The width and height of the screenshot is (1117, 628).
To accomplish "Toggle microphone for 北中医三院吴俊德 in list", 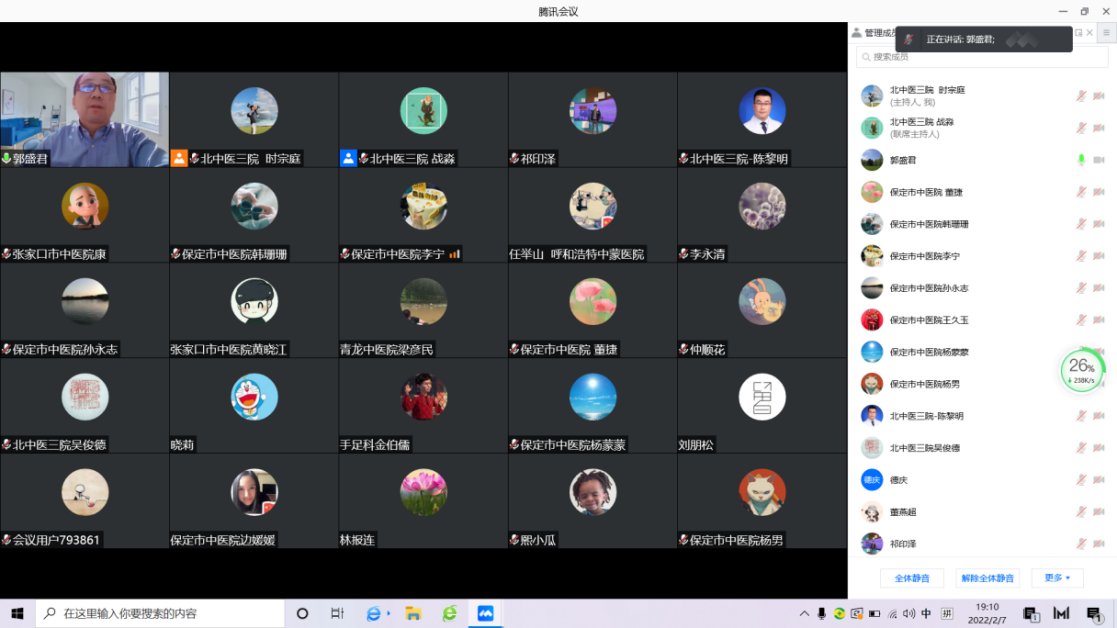I will 1080,448.
